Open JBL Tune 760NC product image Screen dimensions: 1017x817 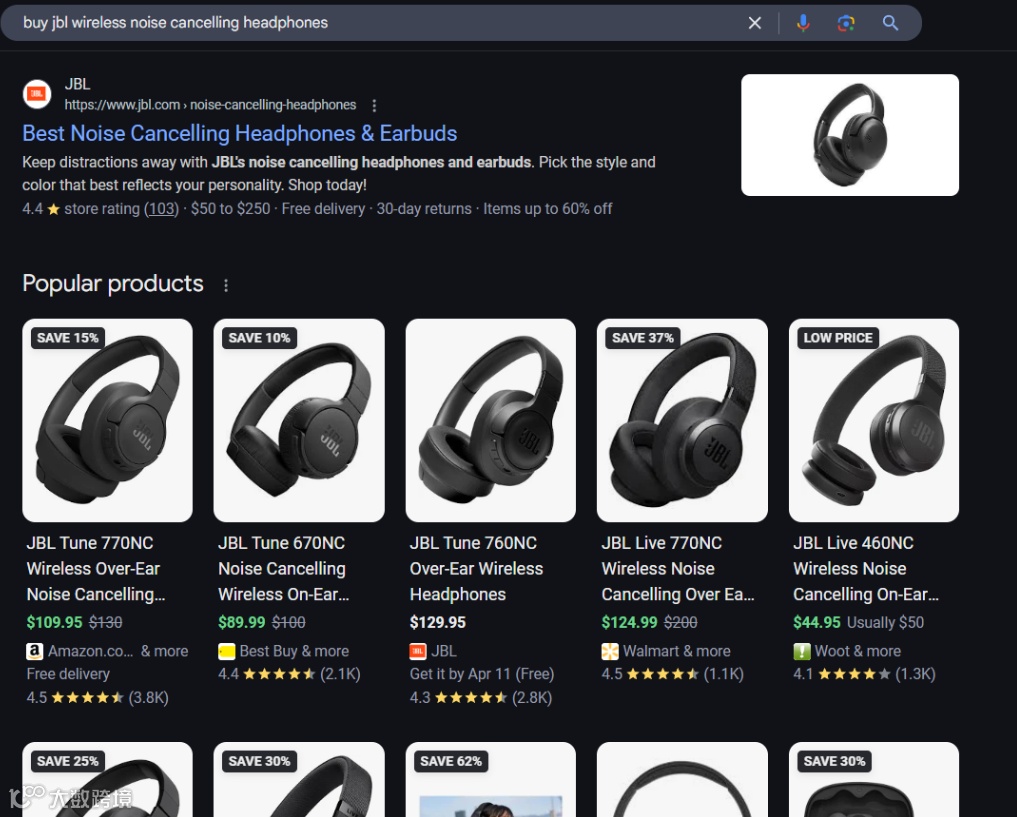(490, 420)
